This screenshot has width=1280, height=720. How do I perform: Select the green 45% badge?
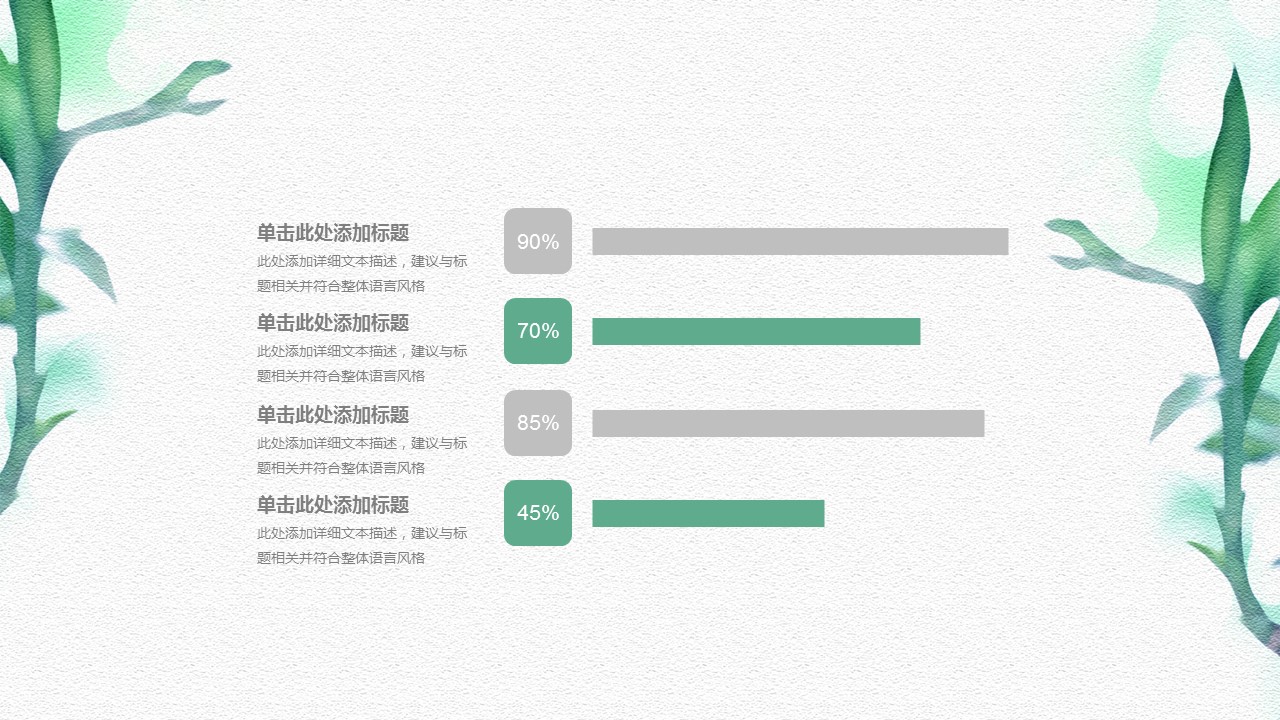tap(538, 513)
